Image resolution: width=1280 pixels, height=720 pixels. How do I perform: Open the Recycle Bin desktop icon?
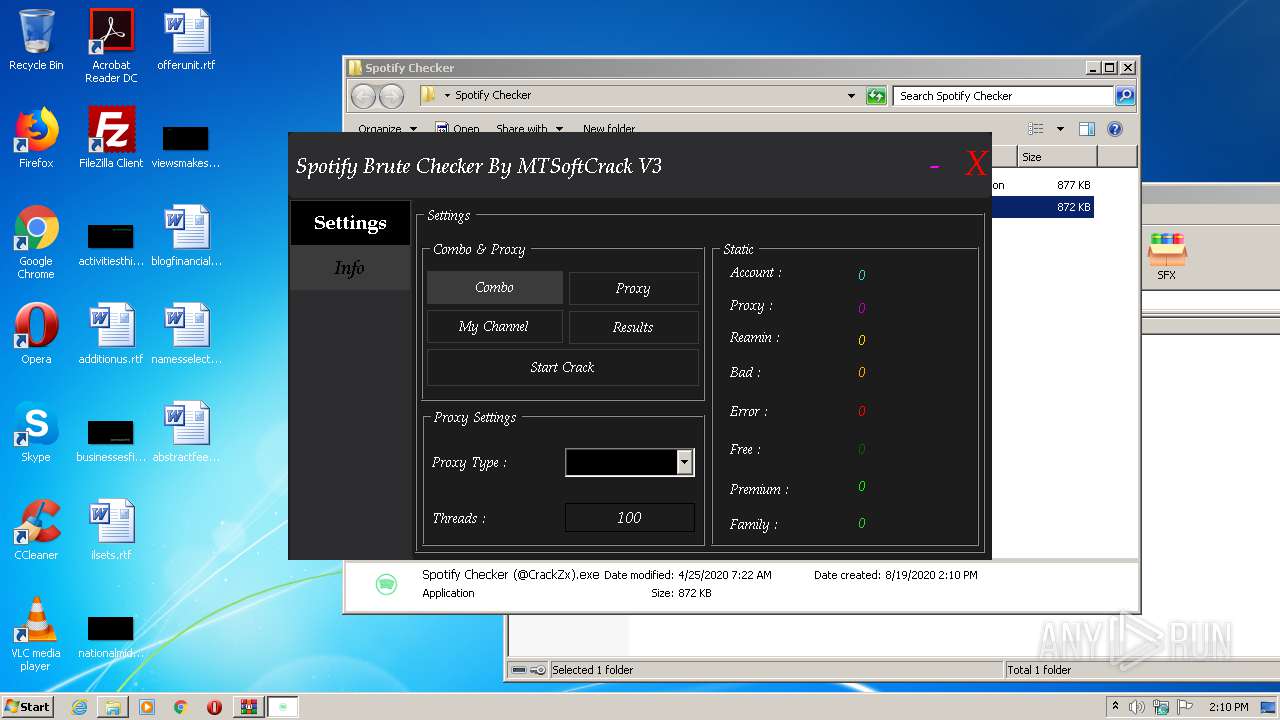click(36, 40)
